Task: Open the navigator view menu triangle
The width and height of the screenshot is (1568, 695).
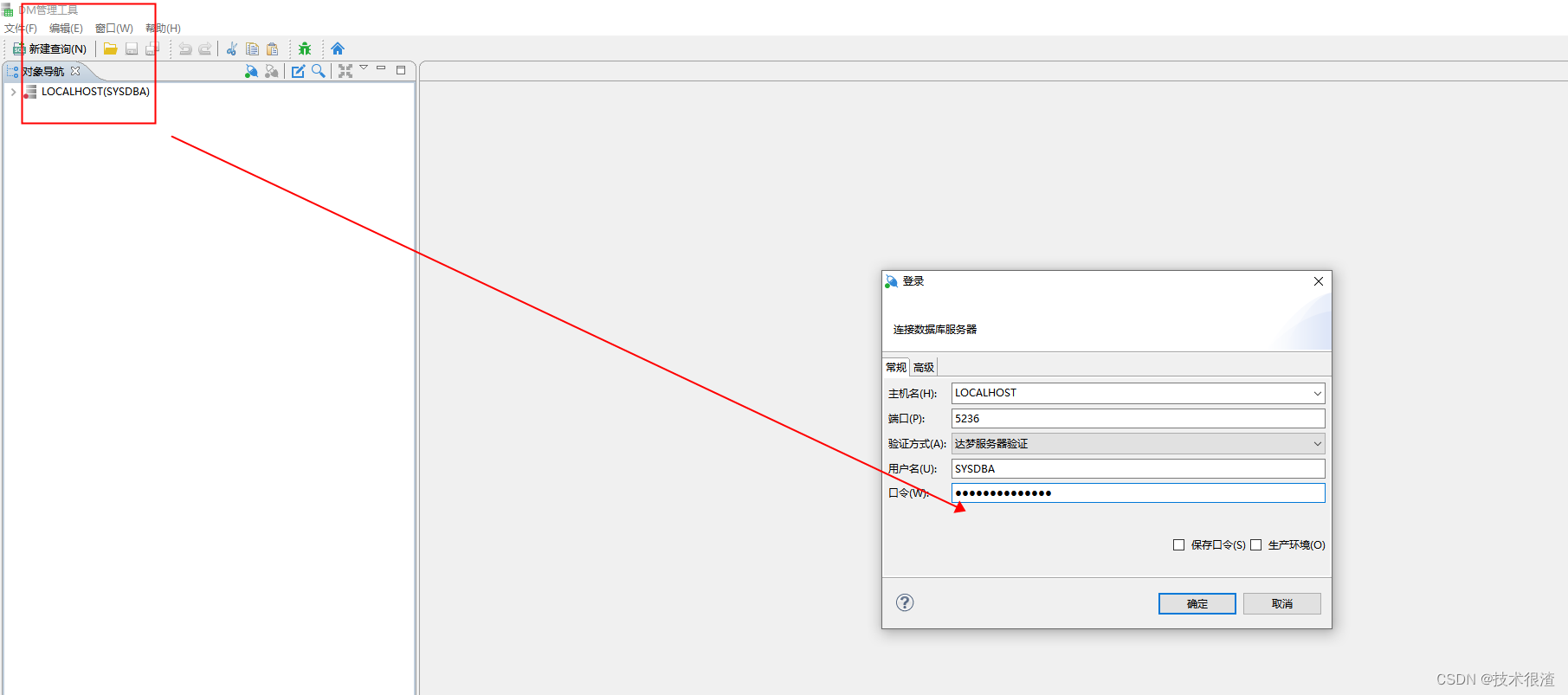Action: coord(364,68)
